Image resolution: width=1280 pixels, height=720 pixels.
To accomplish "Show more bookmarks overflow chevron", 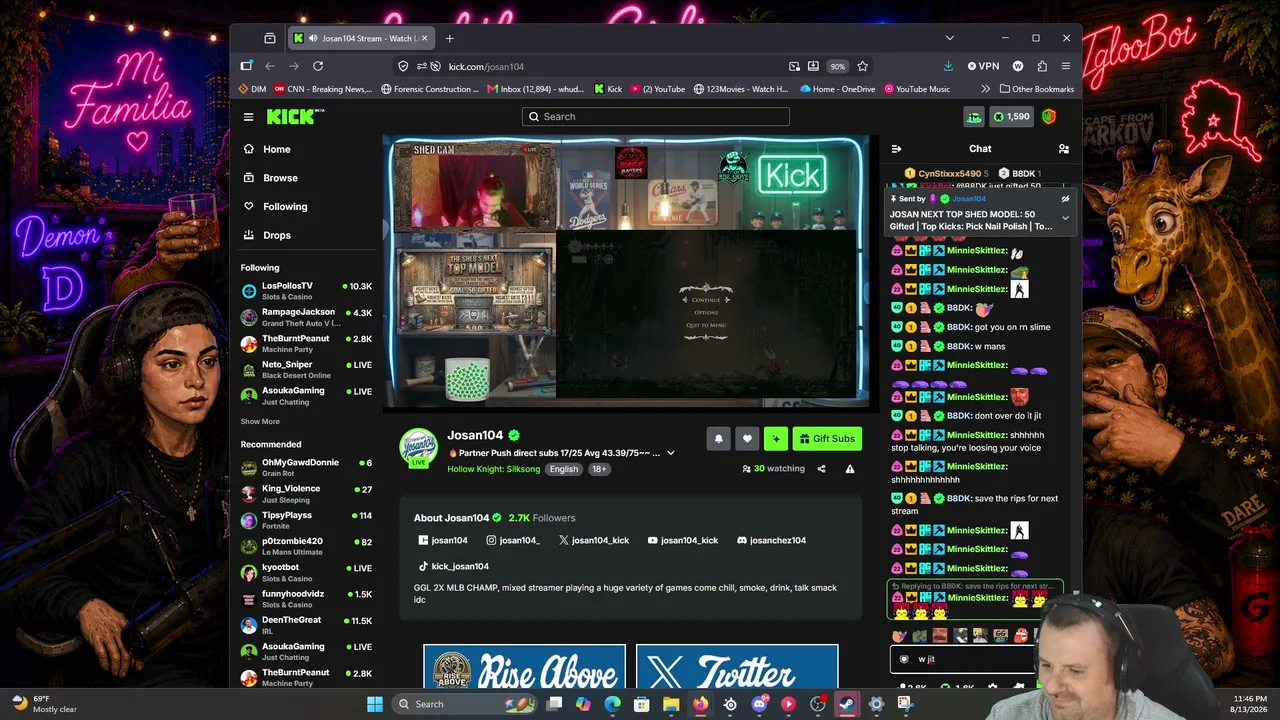I will [x=985, y=89].
